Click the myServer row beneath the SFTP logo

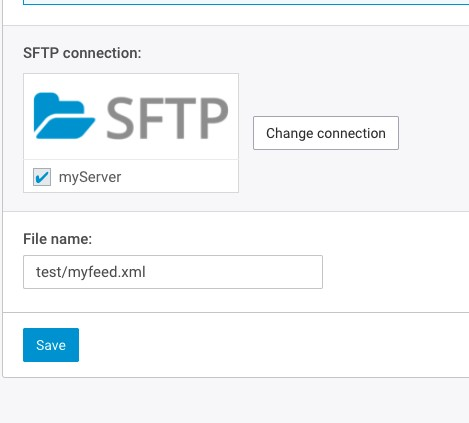click(131, 176)
